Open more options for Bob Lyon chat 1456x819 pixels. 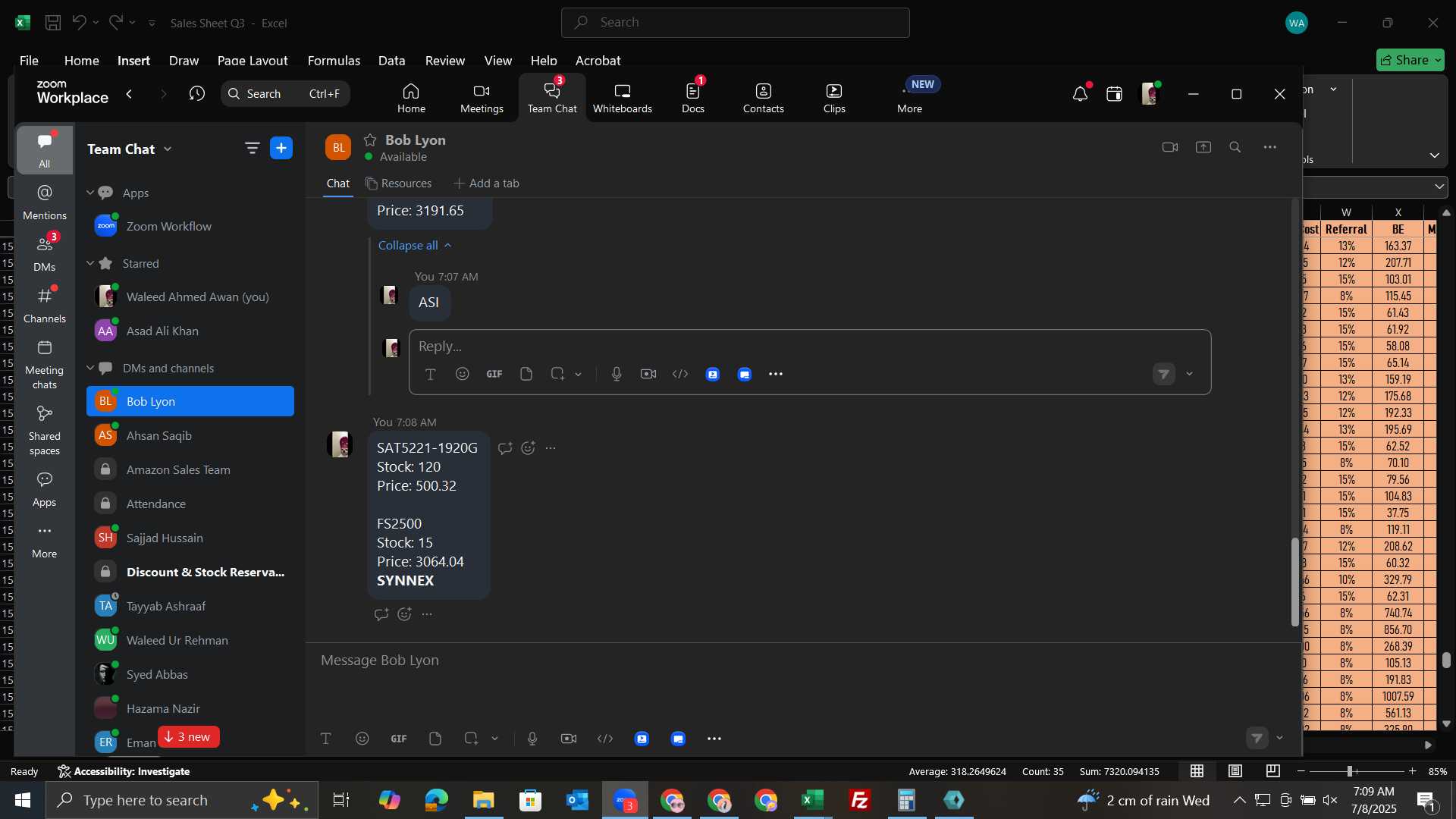[x=1270, y=147]
